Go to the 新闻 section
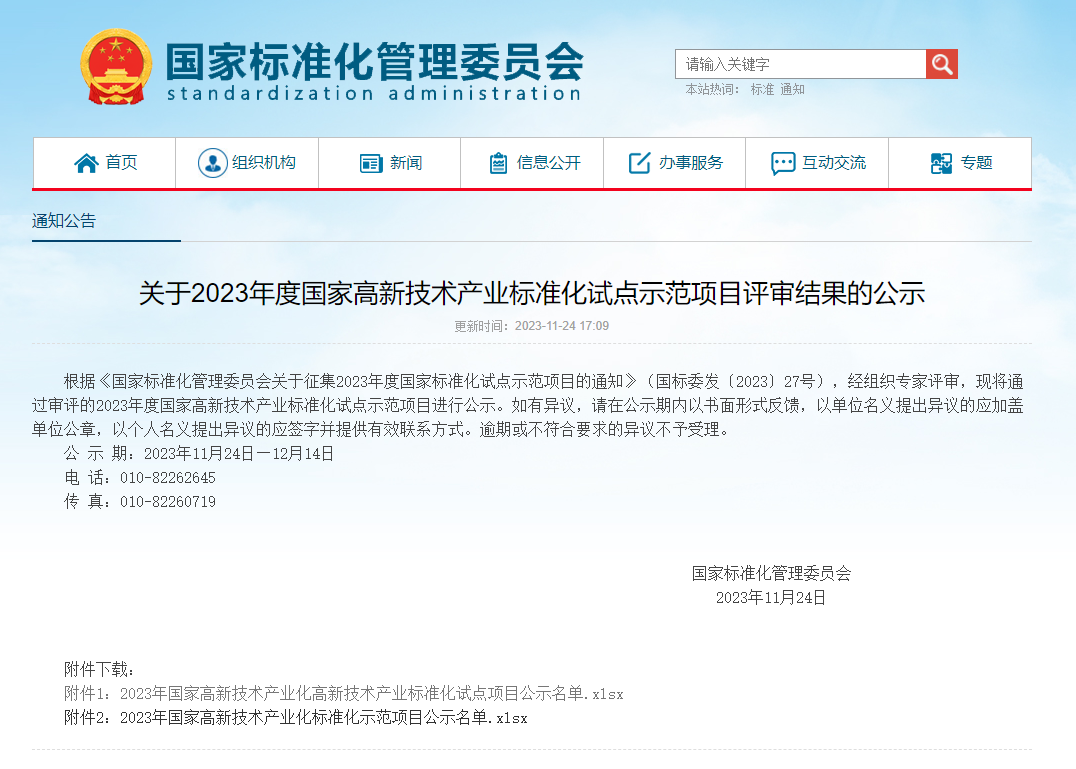Screen dimensions: 1076x769 [x=406, y=163]
